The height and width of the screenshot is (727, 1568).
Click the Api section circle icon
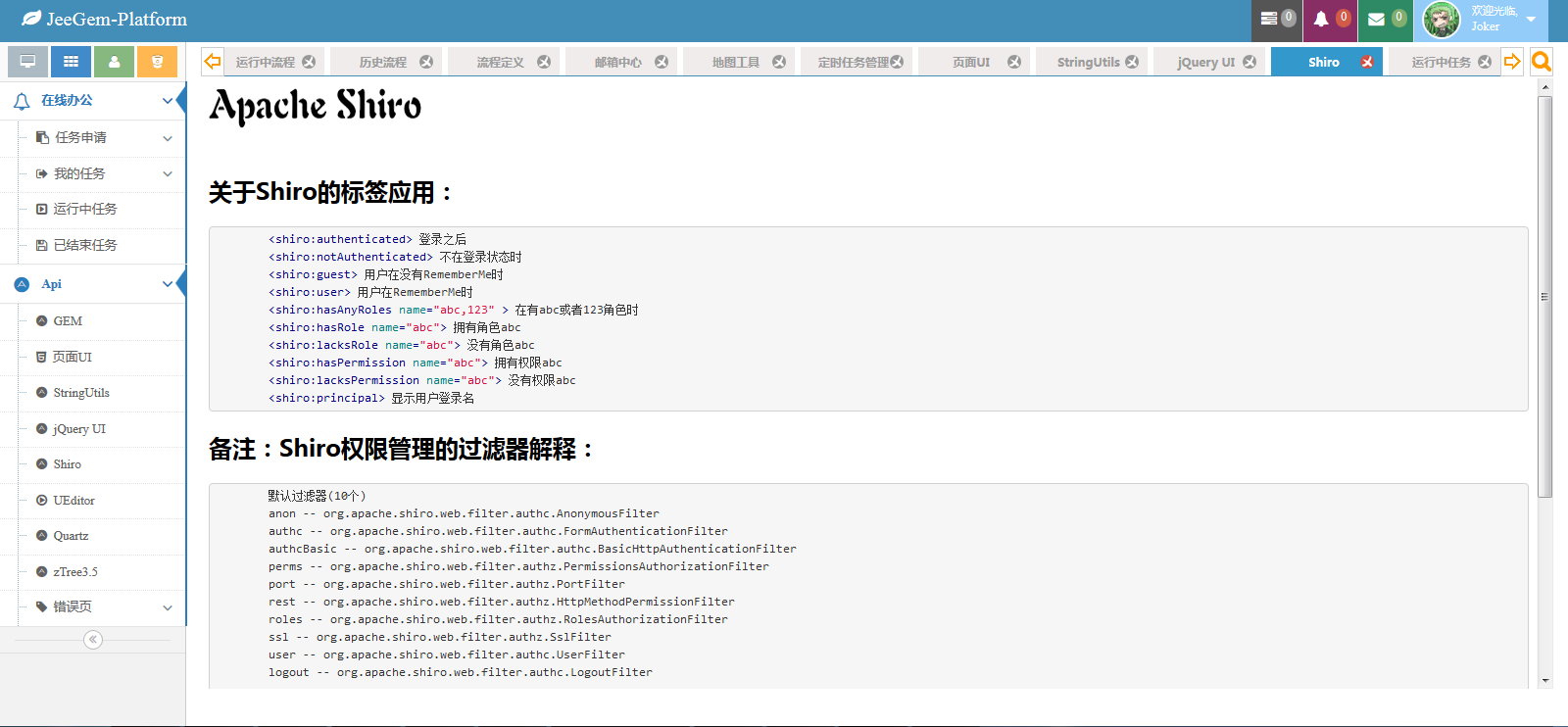click(22, 284)
